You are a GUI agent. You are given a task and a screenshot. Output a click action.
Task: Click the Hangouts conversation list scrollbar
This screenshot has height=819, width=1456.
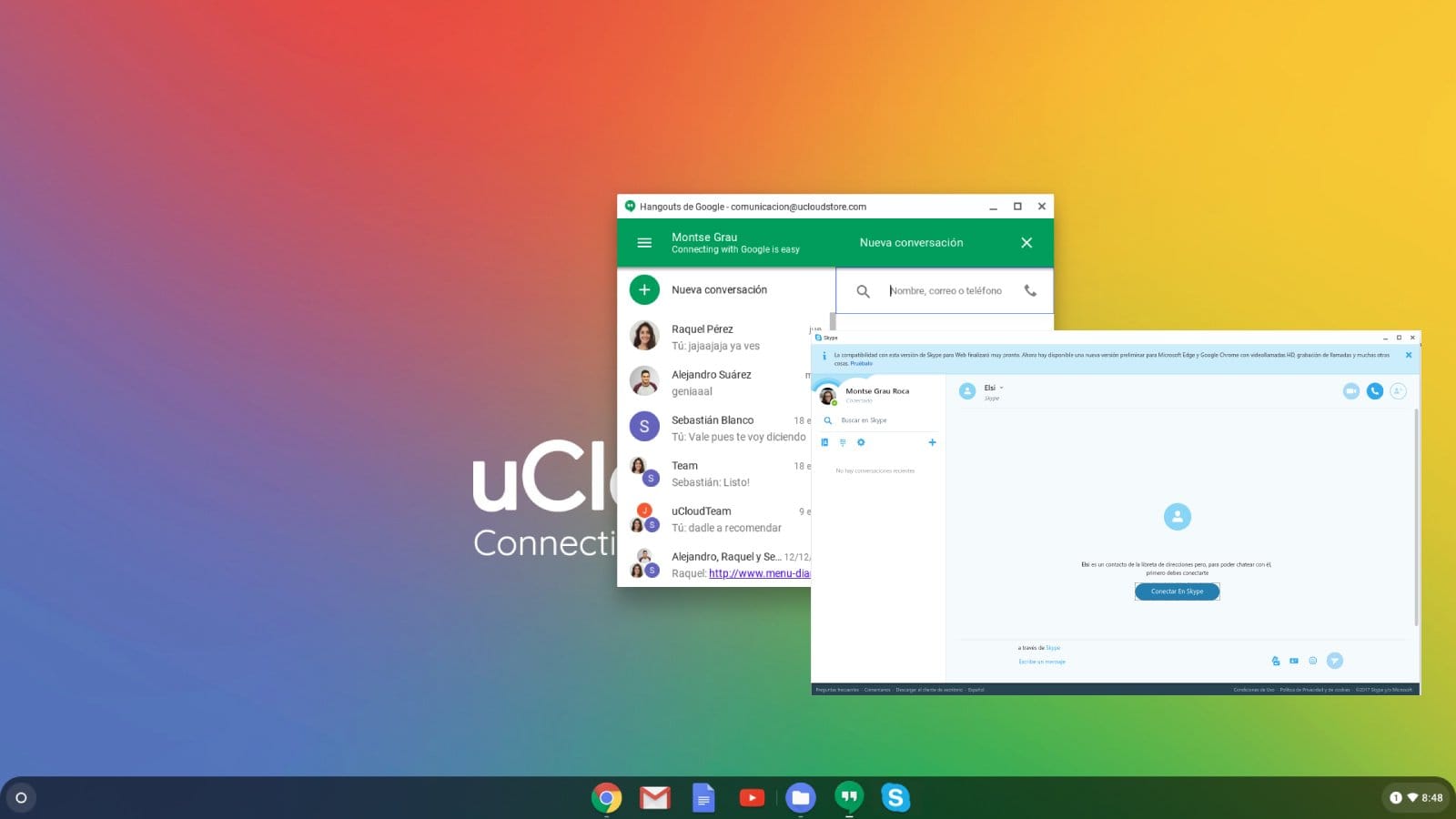(832, 321)
